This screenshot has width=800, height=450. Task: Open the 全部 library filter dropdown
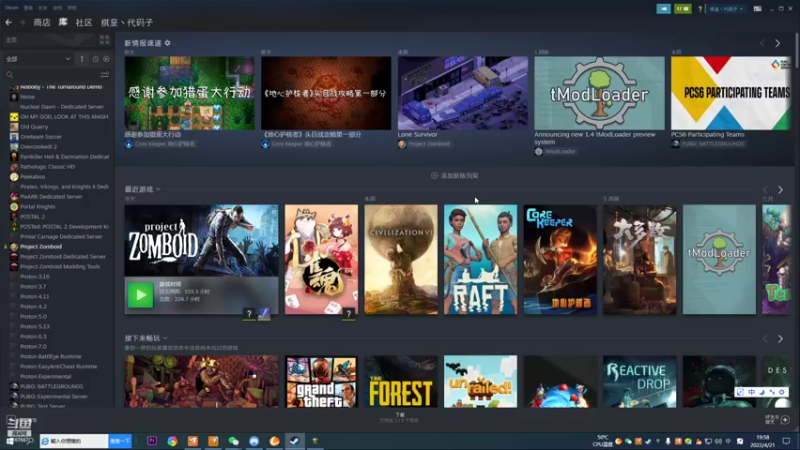click(x=38, y=59)
